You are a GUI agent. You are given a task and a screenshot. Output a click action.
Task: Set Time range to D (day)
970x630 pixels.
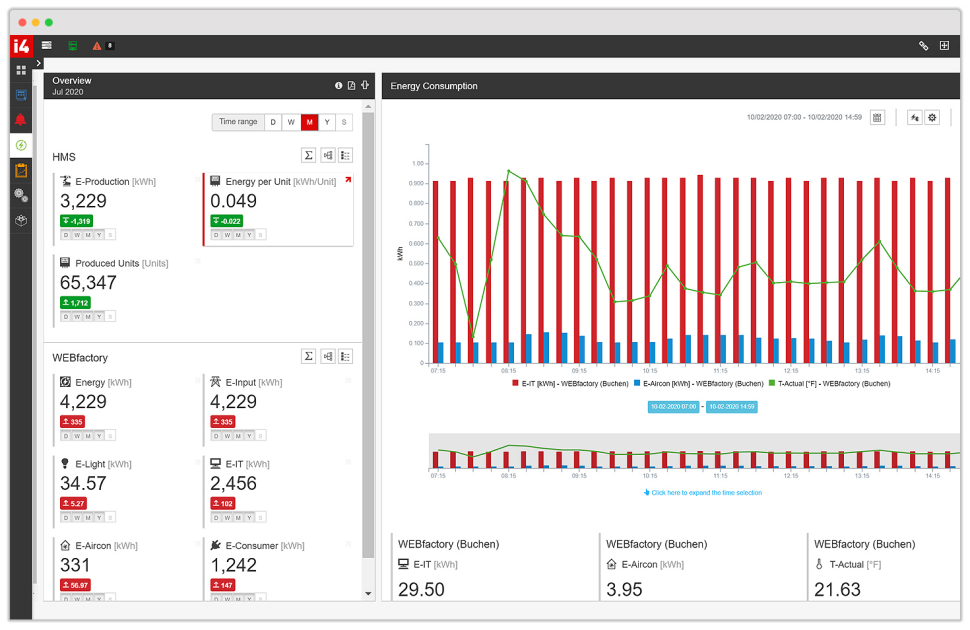273,122
